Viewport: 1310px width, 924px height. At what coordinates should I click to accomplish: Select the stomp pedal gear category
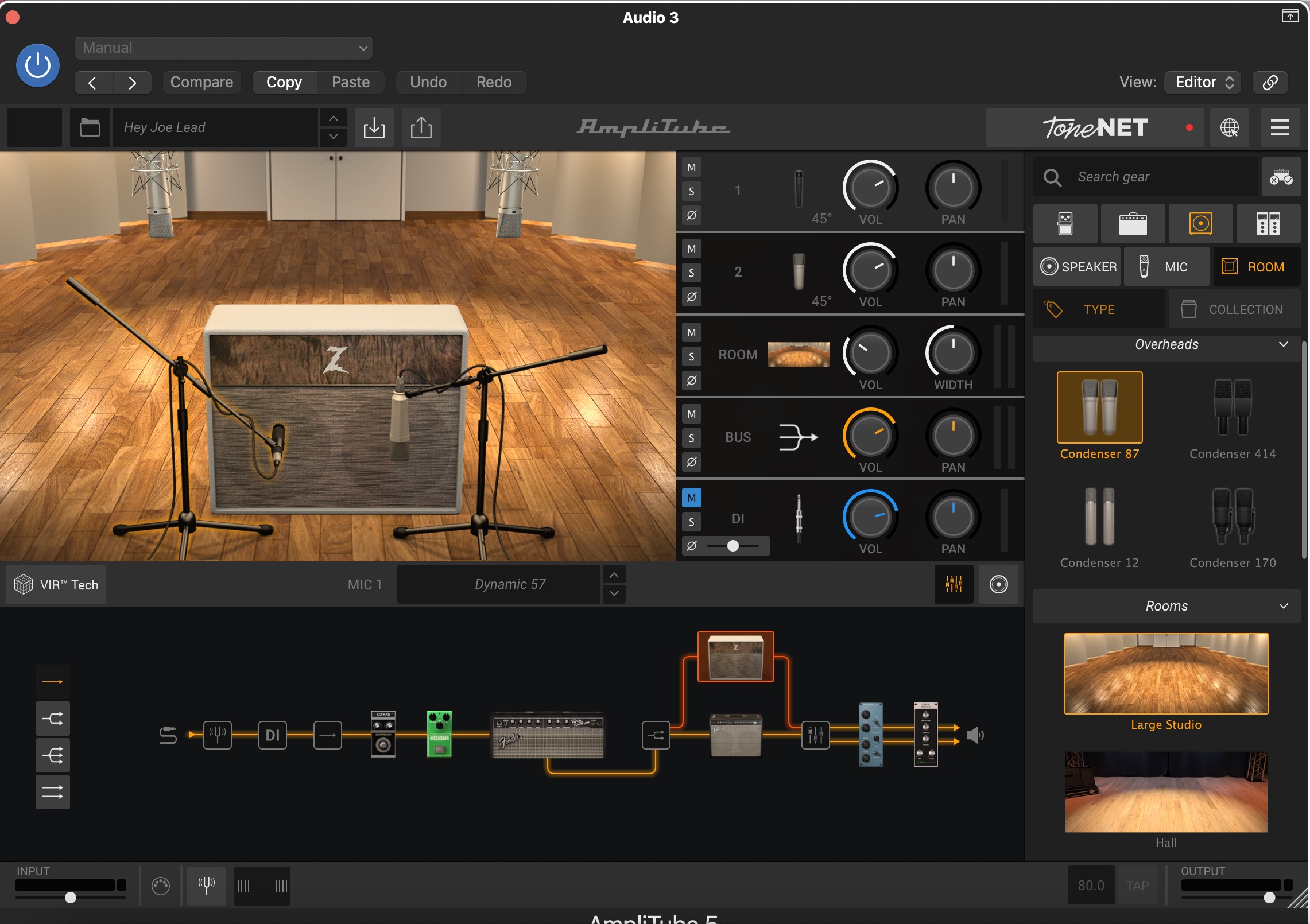pyautogui.click(x=1065, y=224)
